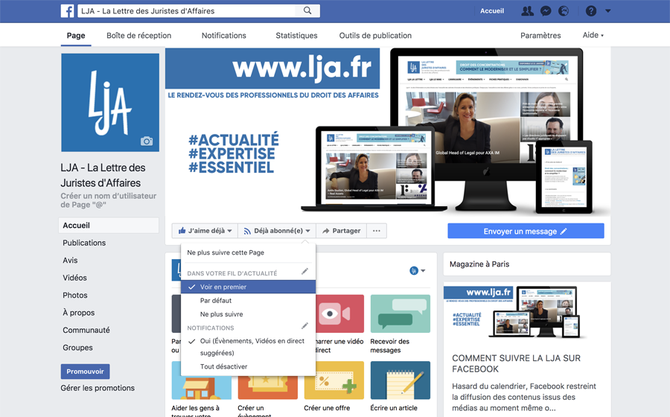This screenshot has height=417, width=670.
Task: Open the notifications globe icon
Action: [x=564, y=11]
